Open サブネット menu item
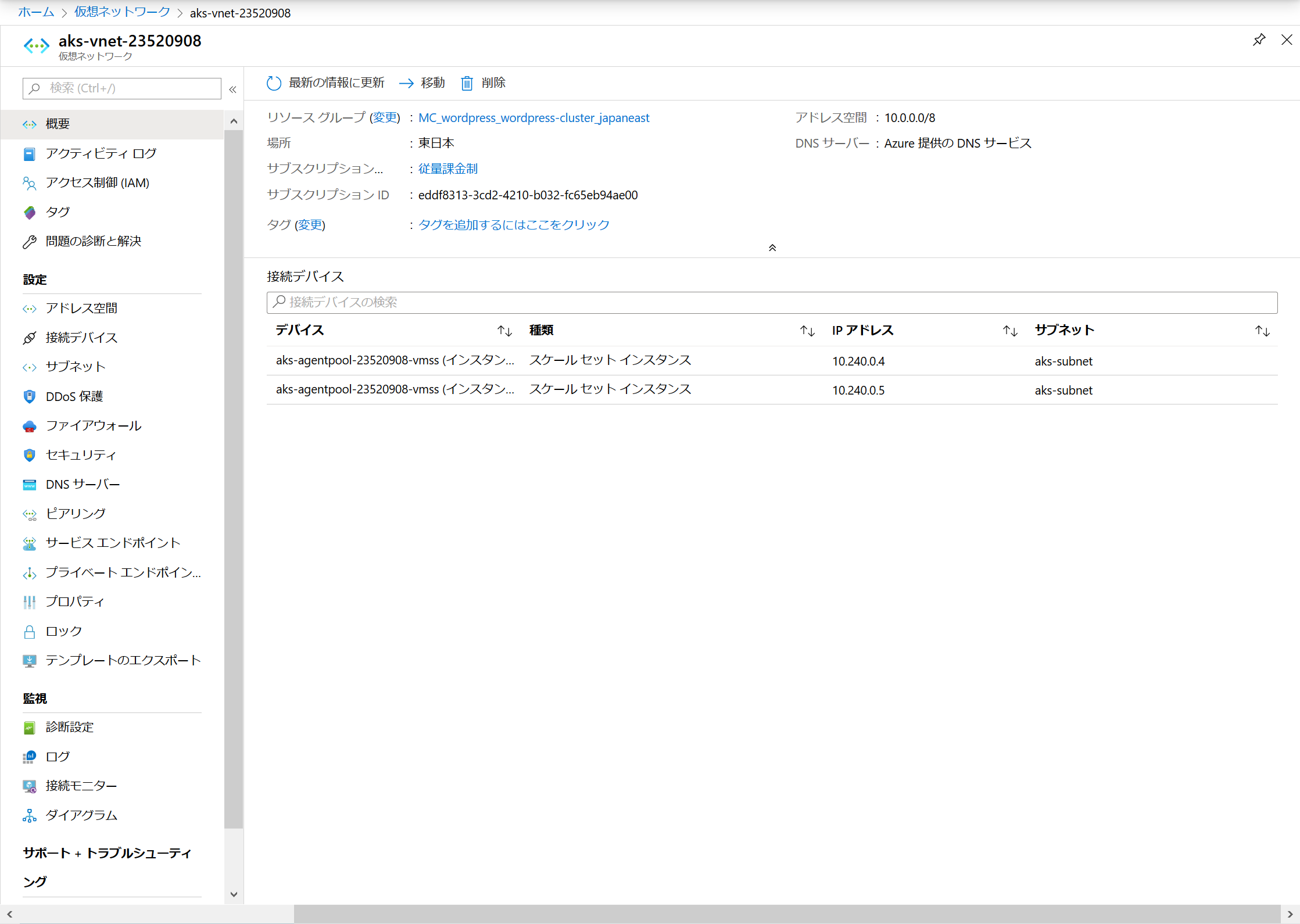 coord(76,367)
